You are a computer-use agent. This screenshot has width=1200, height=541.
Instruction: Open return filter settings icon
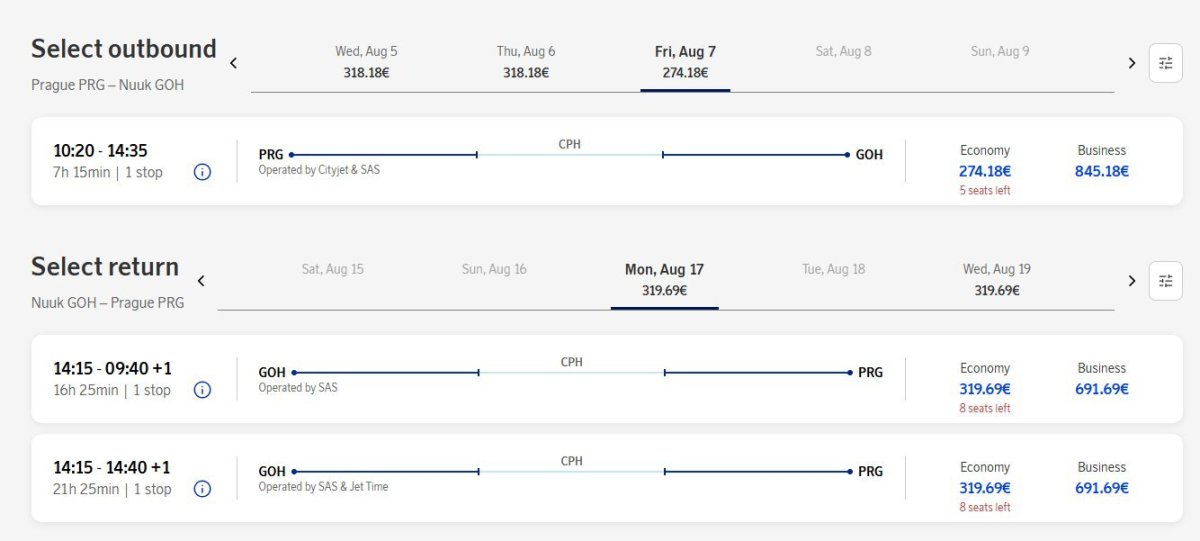coord(1165,281)
